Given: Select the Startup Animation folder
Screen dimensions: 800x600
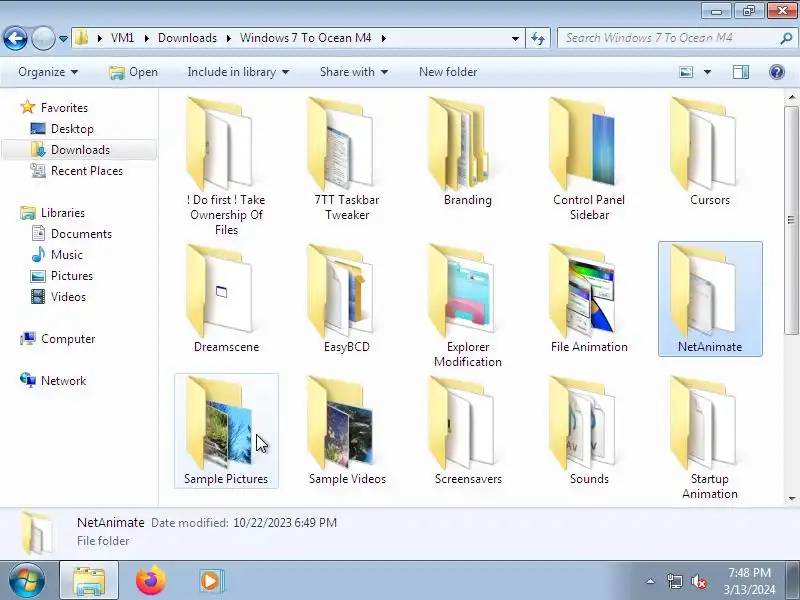Looking at the screenshot, I should coord(710,438).
